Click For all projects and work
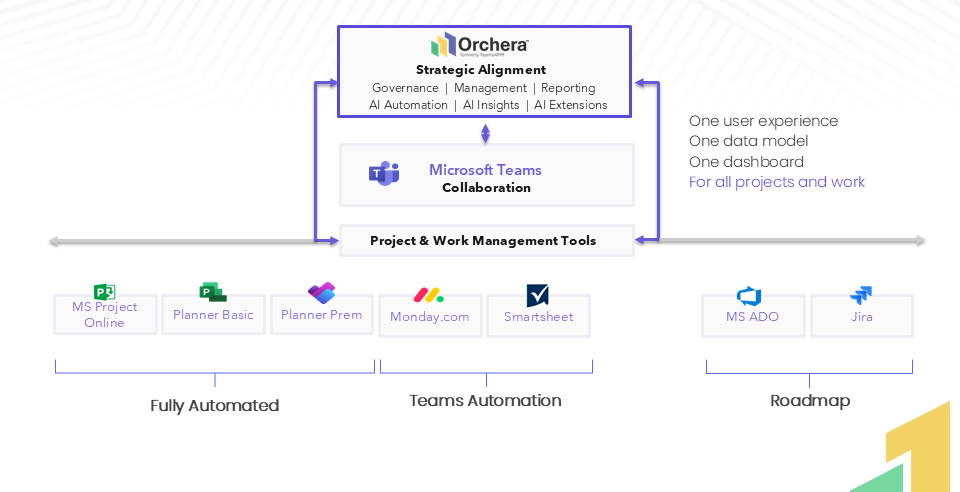 click(777, 182)
